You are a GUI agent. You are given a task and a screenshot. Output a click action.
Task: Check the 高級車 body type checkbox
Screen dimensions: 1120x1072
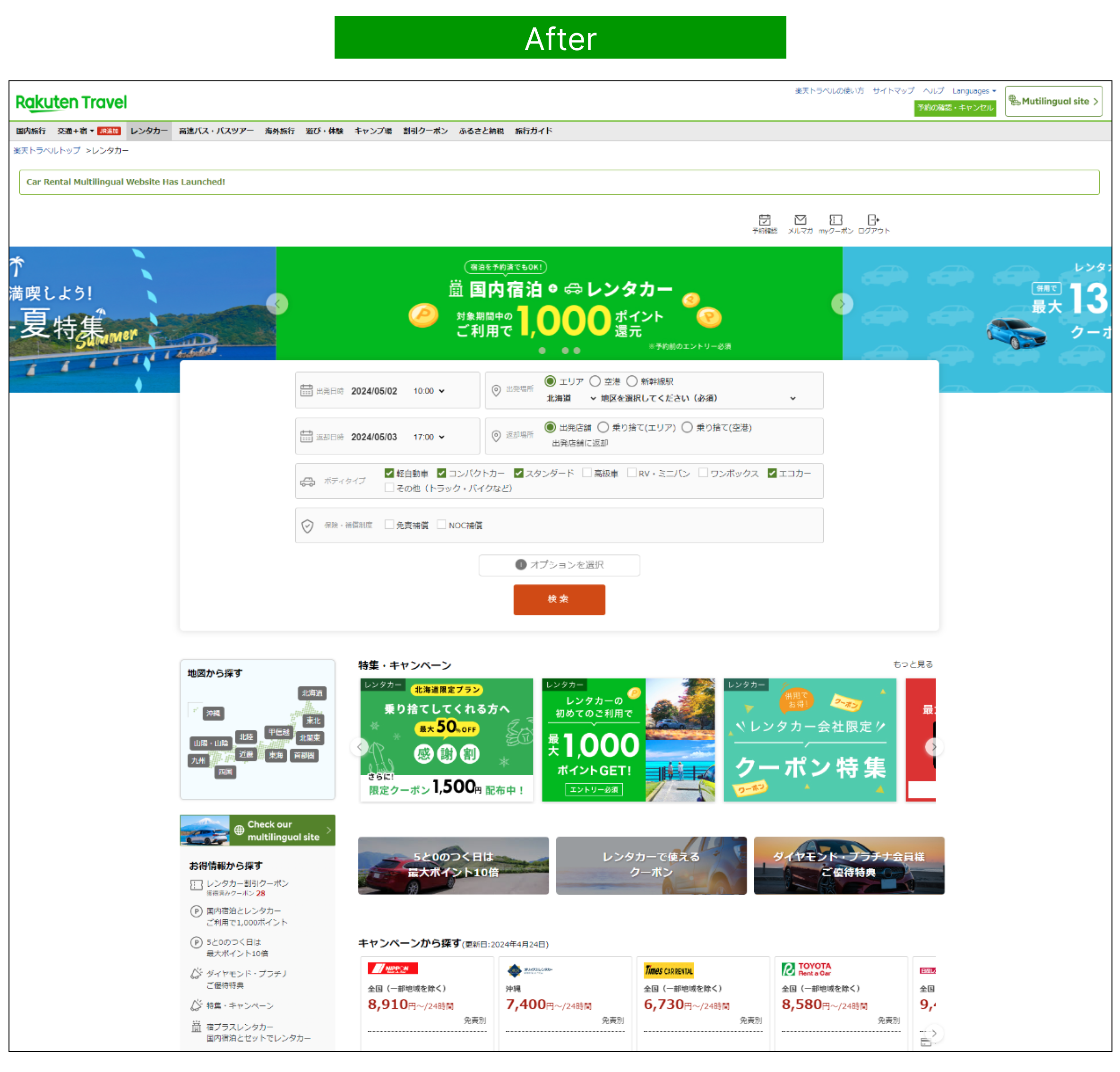pyautogui.click(x=587, y=473)
